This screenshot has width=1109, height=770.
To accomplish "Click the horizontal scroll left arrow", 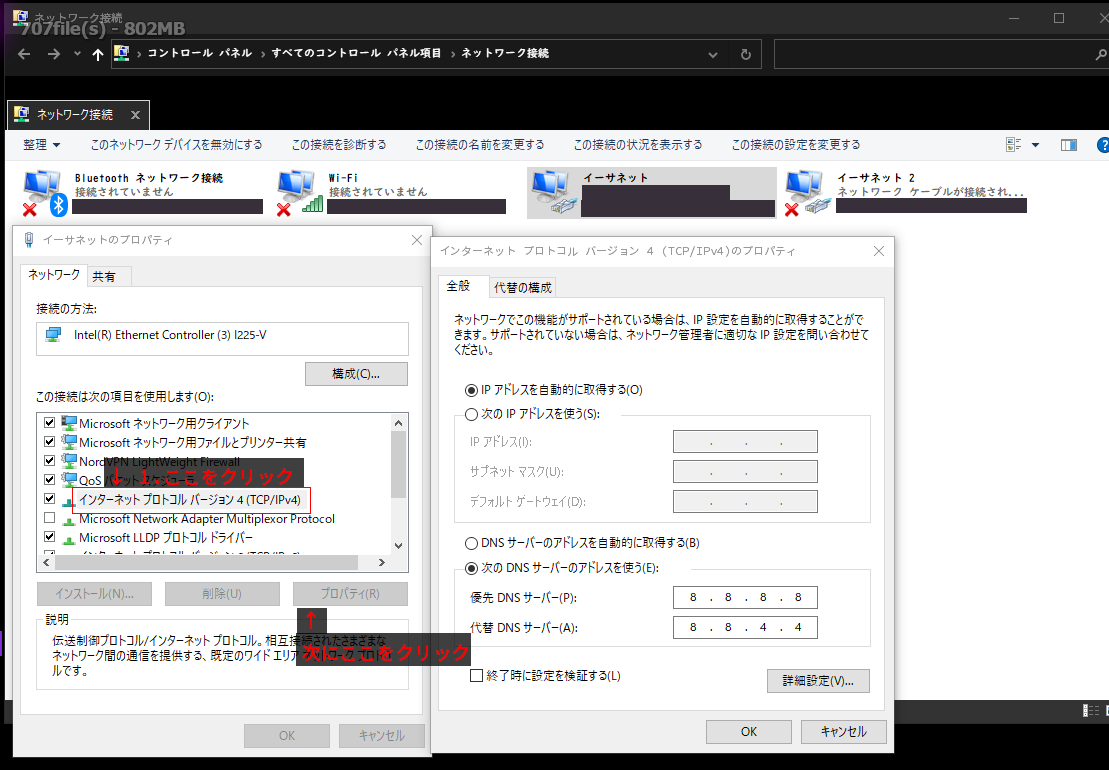I will point(47,562).
